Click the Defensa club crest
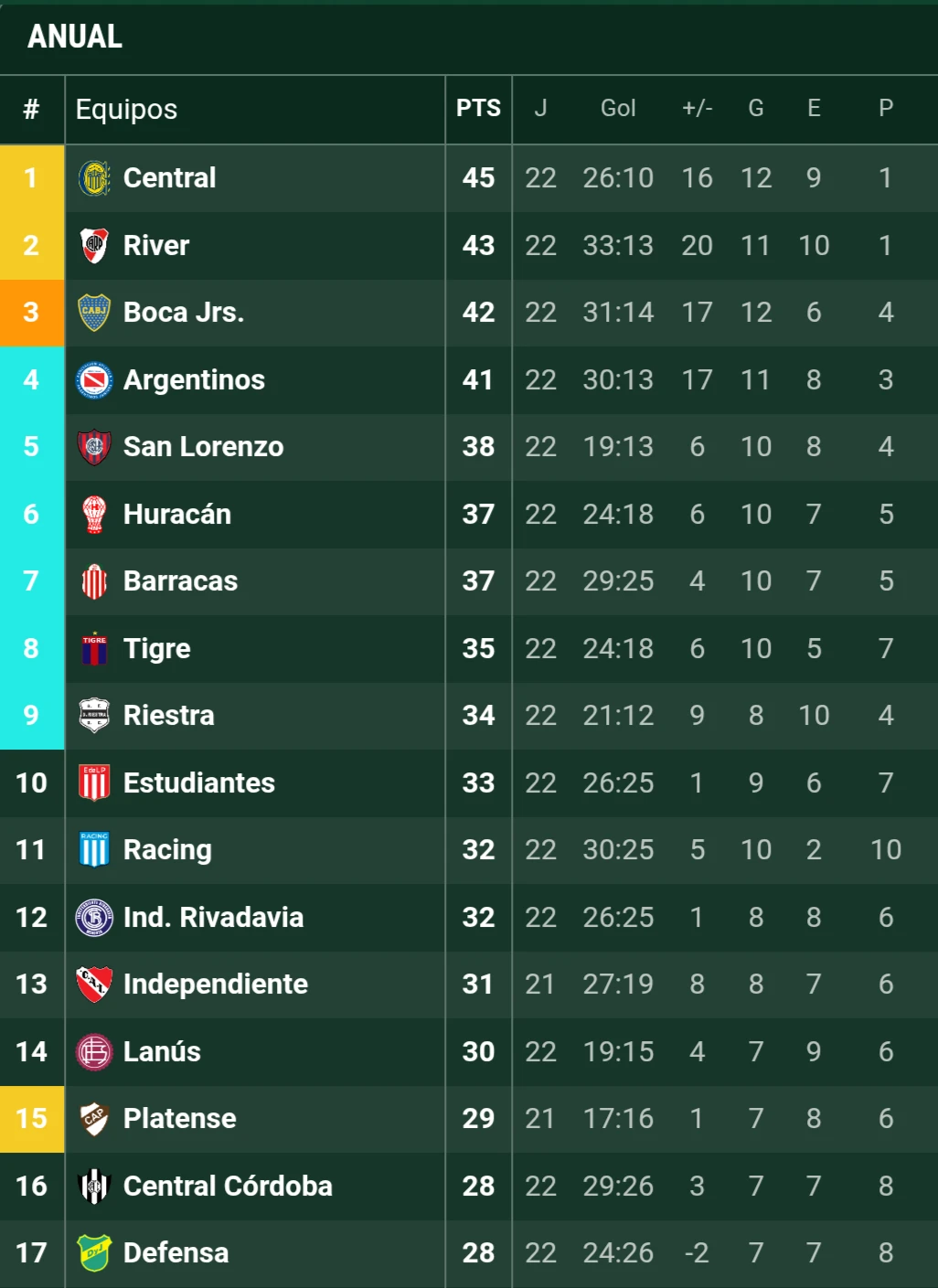 coord(94,1253)
